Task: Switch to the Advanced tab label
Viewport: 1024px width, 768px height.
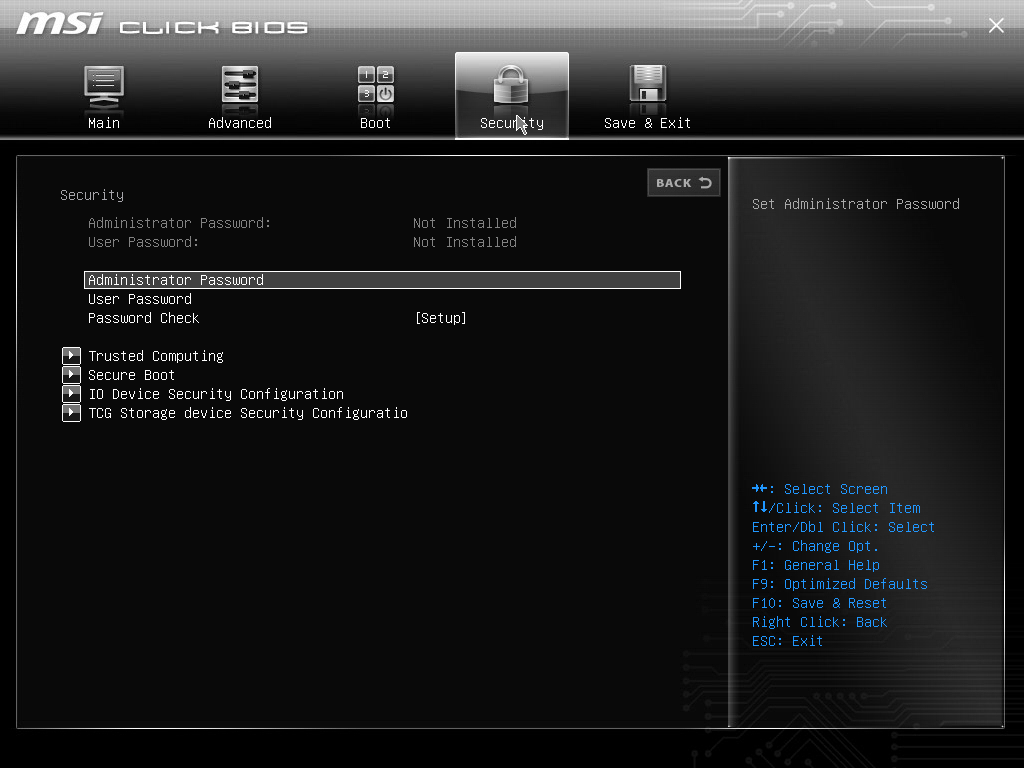Action: pyautogui.click(x=240, y=123)
